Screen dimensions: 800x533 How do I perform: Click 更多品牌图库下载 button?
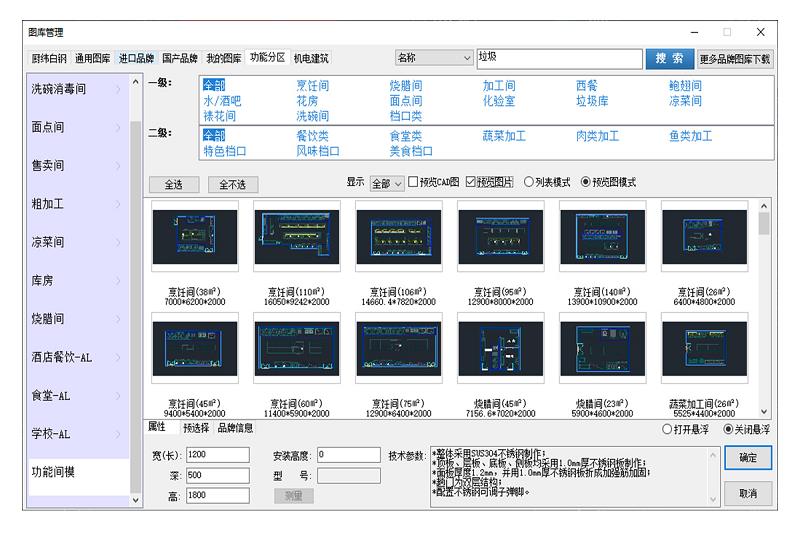(735, 59)
